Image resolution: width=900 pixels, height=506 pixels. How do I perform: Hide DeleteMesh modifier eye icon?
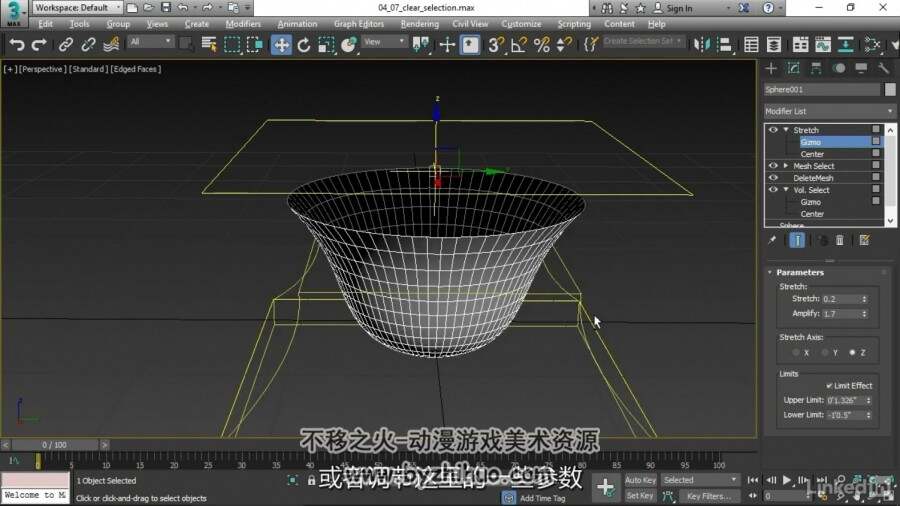[773, 178]
